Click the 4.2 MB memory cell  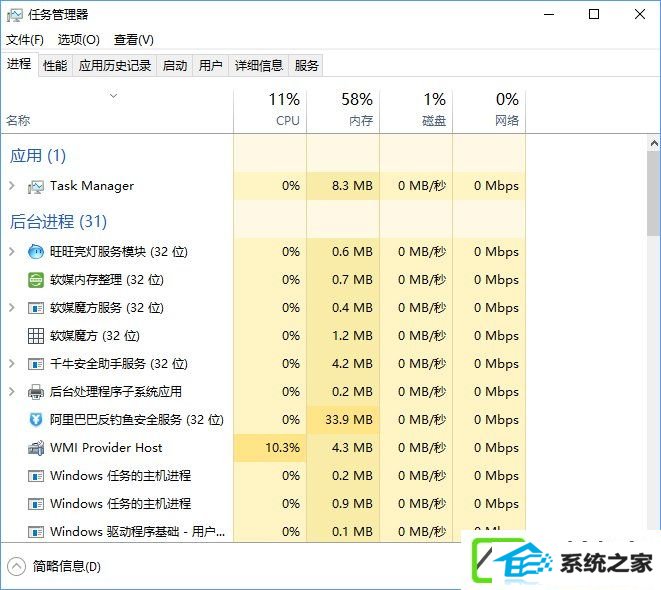click(343, 364)
